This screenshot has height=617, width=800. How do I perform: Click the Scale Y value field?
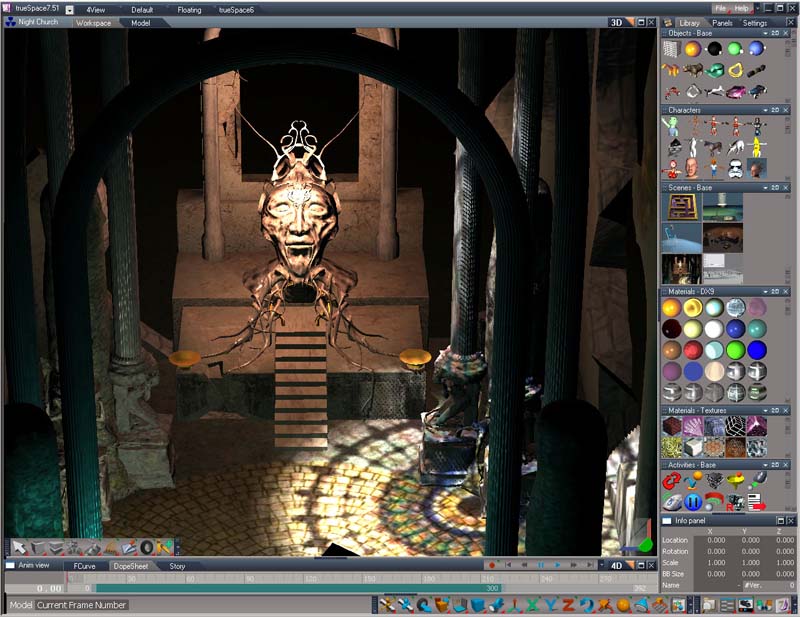pyautogui.click(x=750, y=562)
